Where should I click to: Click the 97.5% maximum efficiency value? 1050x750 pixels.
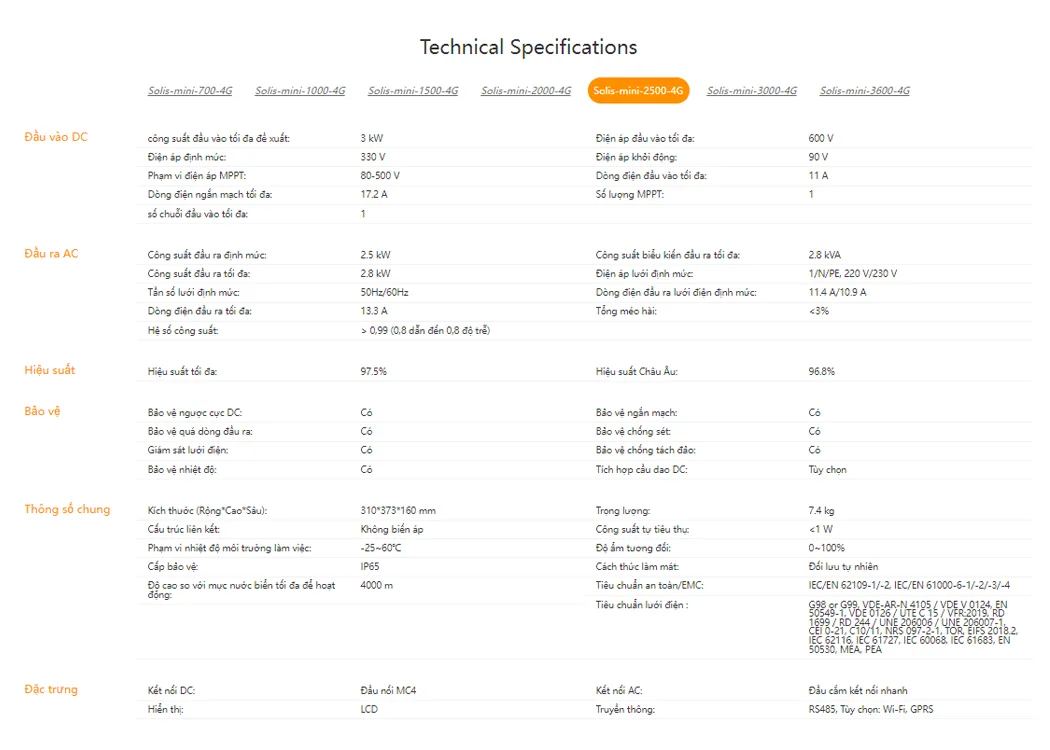pos(373,372)
